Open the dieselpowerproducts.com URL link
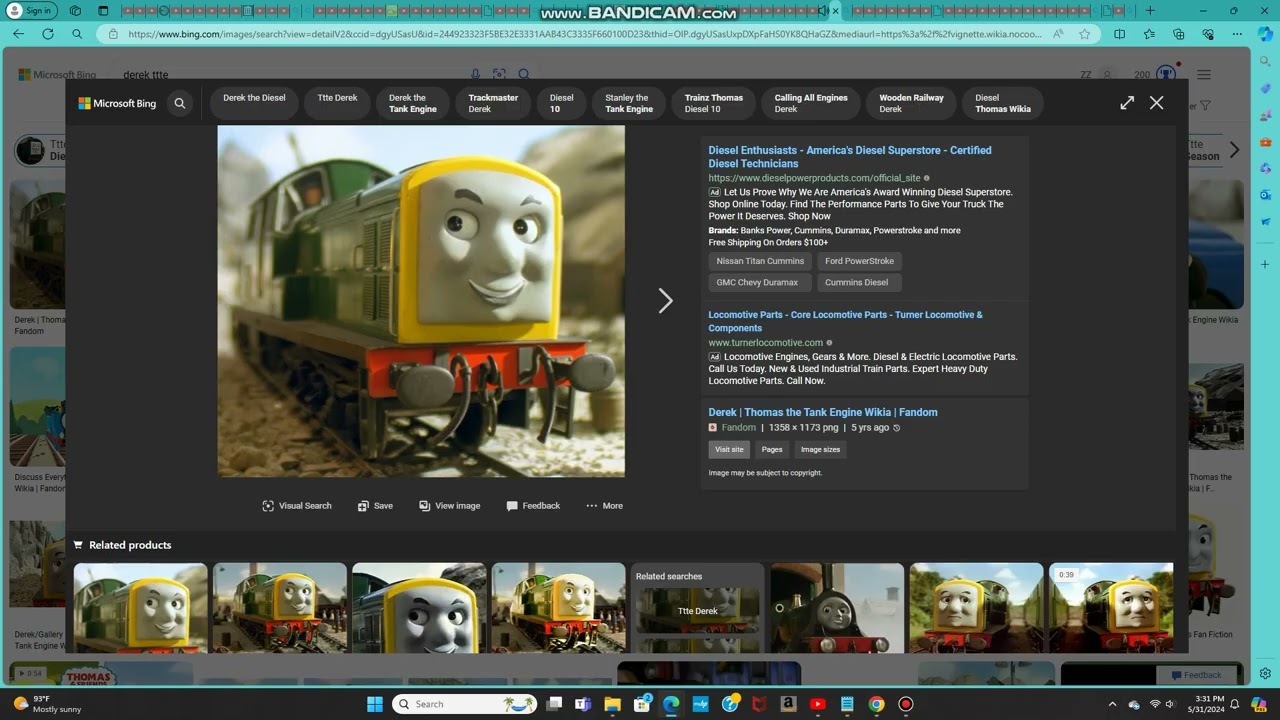 (814, 178)
